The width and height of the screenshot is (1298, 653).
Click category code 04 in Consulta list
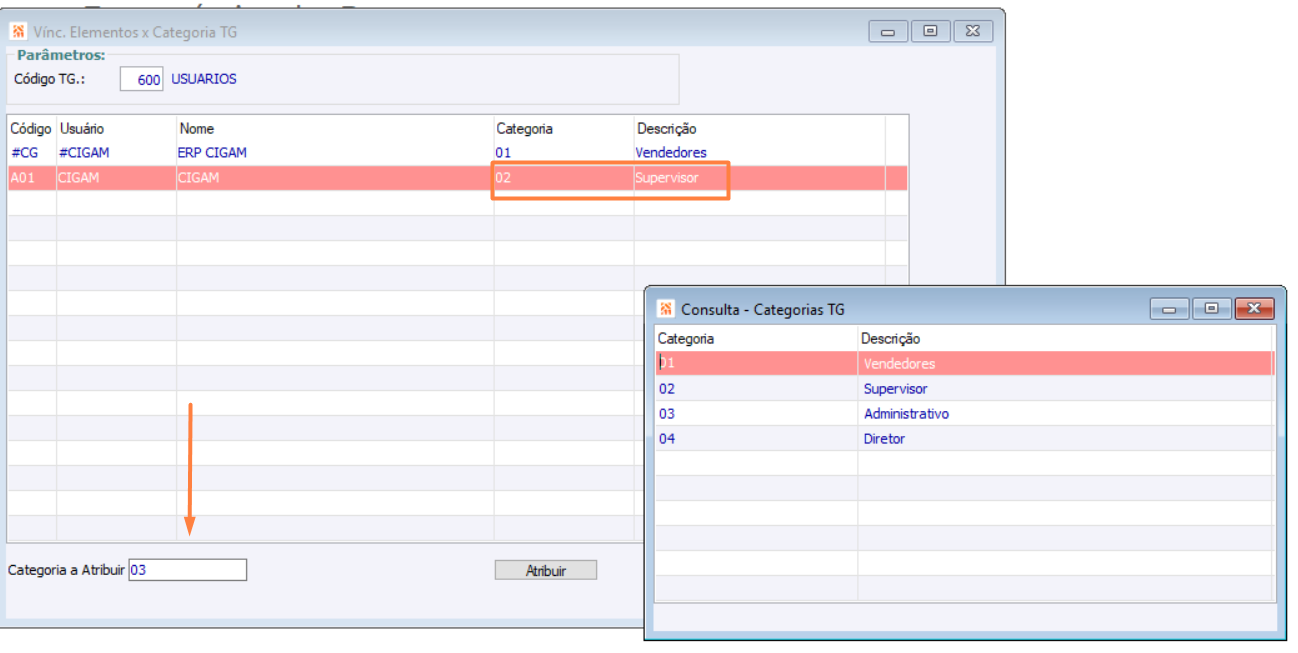(x=667, y=438)
